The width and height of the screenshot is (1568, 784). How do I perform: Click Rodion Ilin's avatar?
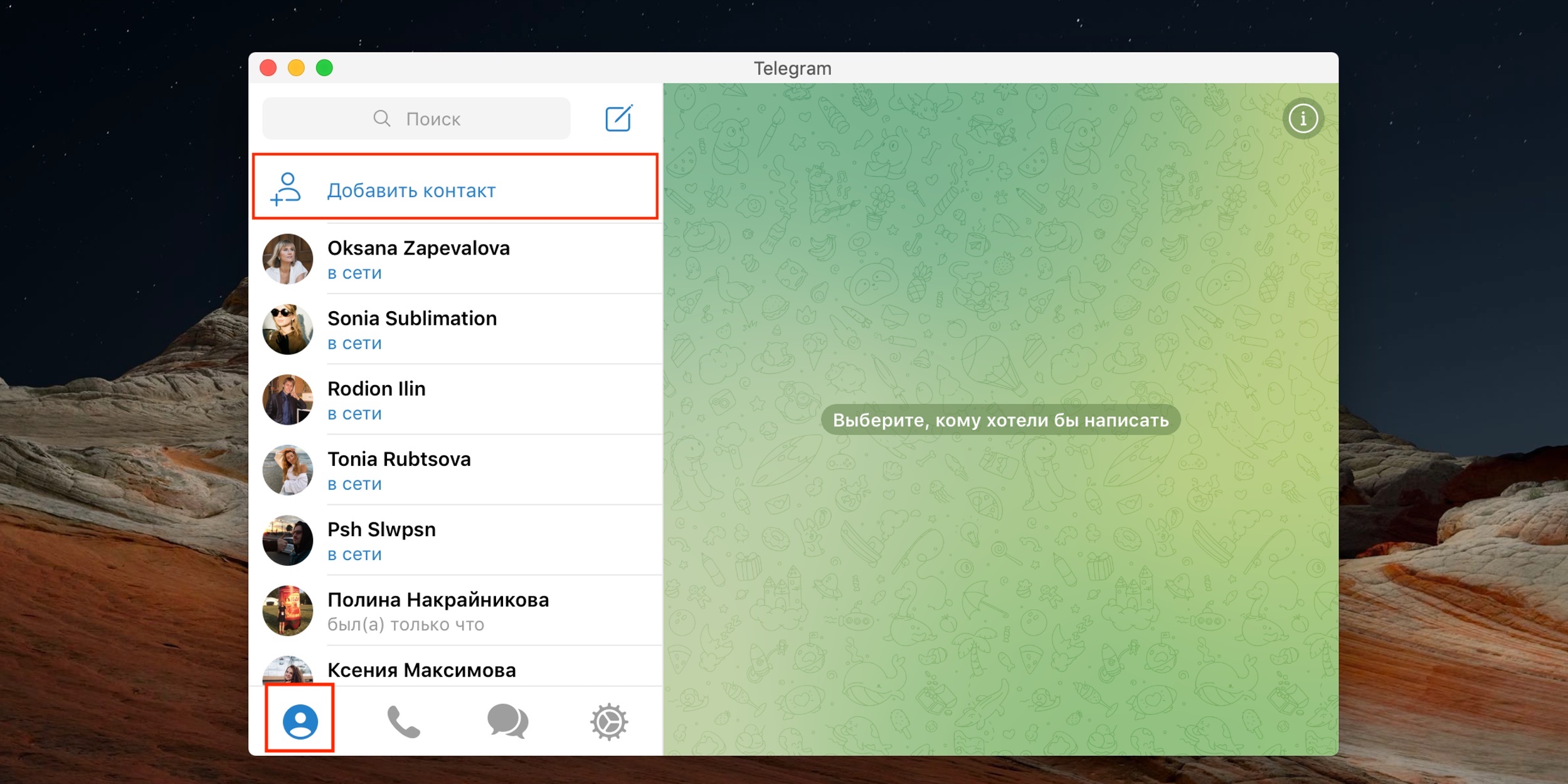[x=288, y=400]
